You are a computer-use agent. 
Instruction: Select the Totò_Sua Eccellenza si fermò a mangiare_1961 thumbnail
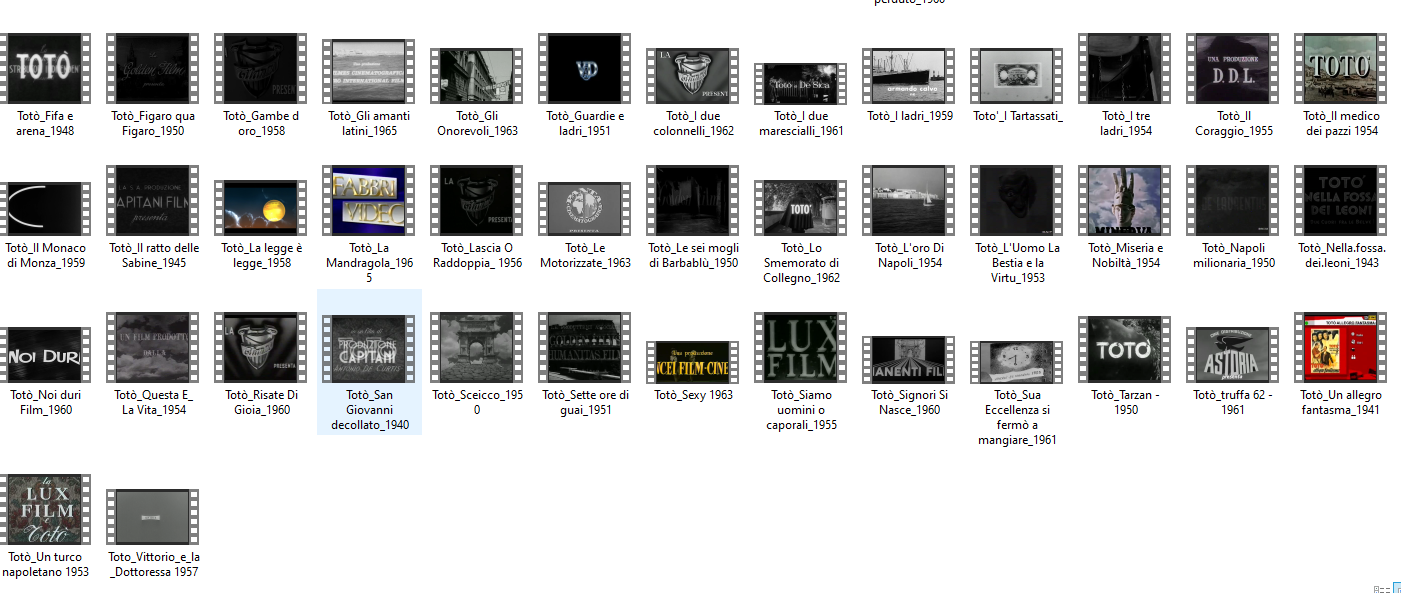[x=1017, y=362]
